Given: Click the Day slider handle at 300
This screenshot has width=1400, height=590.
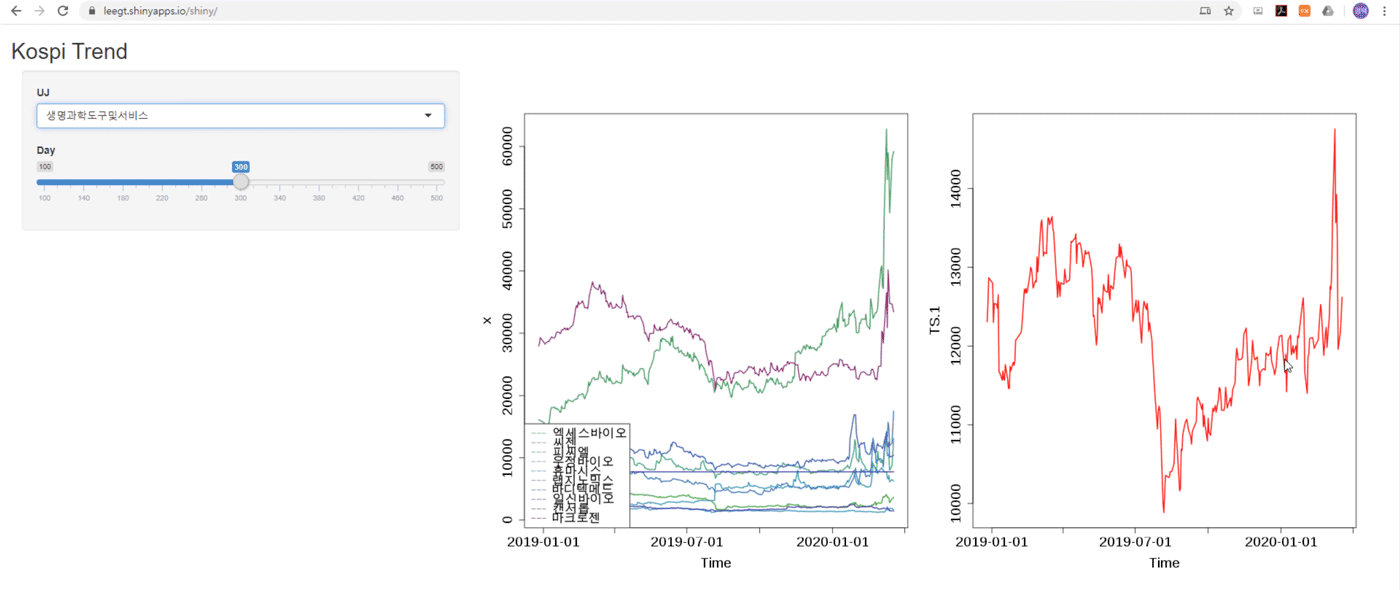Looking at the screenshot, I should tap(241, 182).
